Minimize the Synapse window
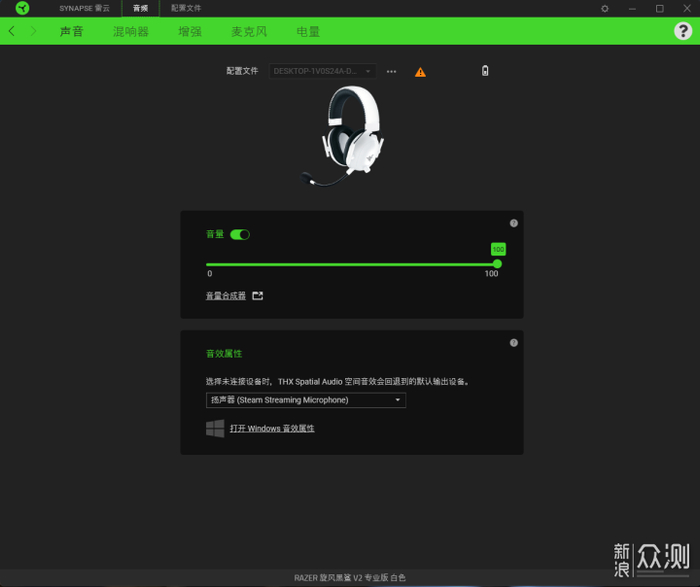Viewport: 700px width, 587px height. (x=632, y=8)
